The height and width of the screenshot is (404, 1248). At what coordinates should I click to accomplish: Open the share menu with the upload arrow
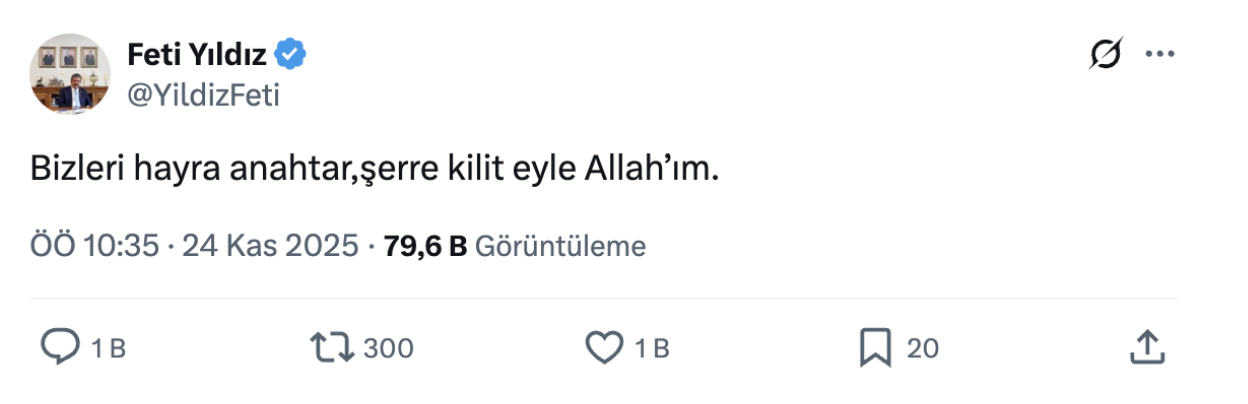1148,347
